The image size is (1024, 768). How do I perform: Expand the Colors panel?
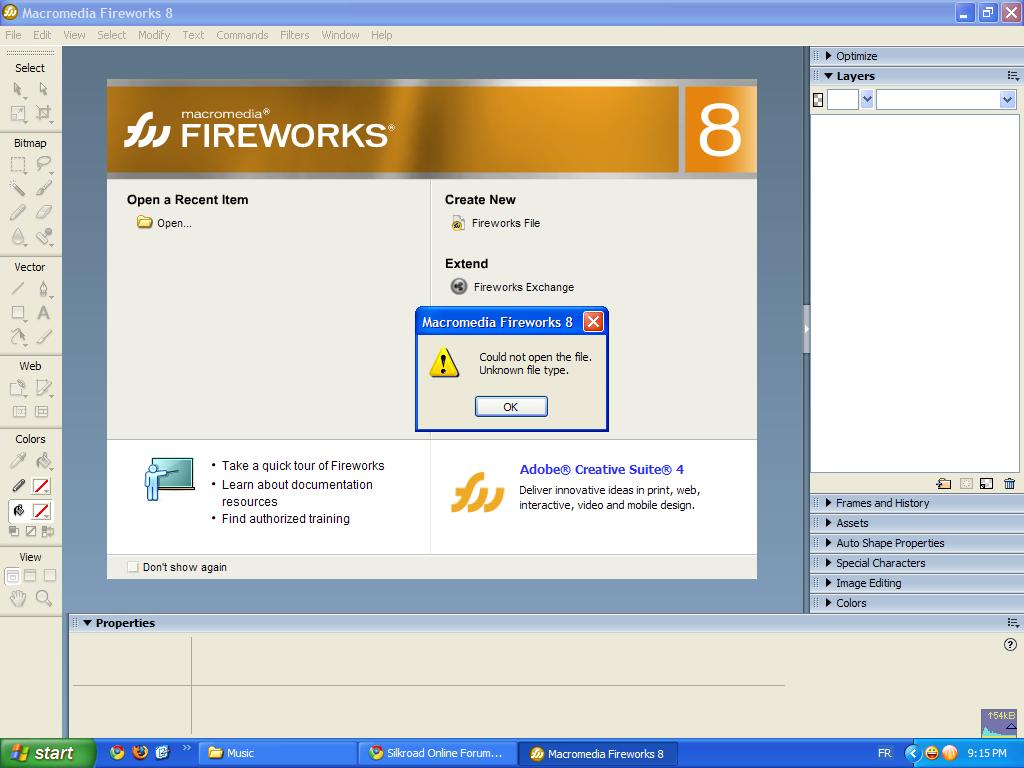pyautogui.click(x=829, y=603)
